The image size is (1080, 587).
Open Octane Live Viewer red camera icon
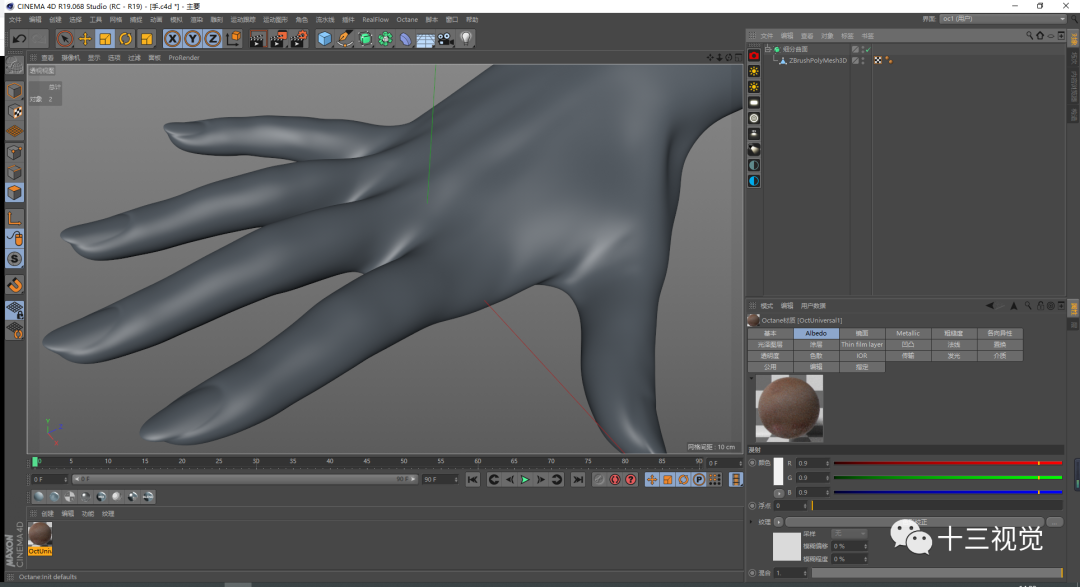point(754,56)
